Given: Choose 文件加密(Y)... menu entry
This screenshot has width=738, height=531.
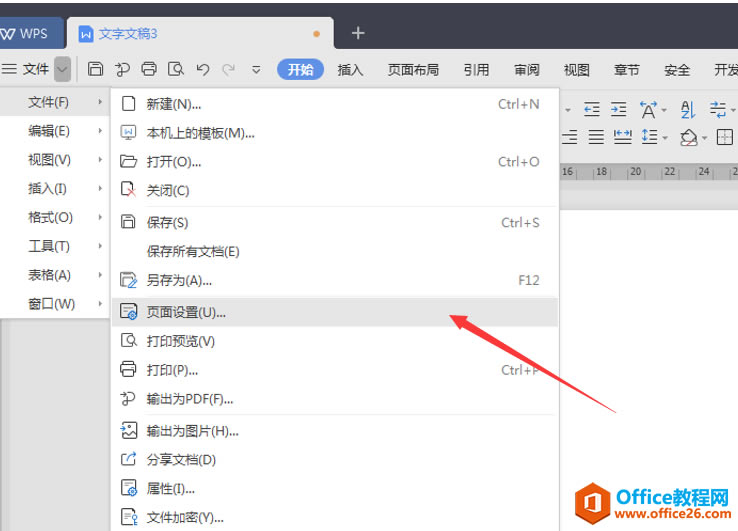Looking at the screenshot, I should 335,517.
